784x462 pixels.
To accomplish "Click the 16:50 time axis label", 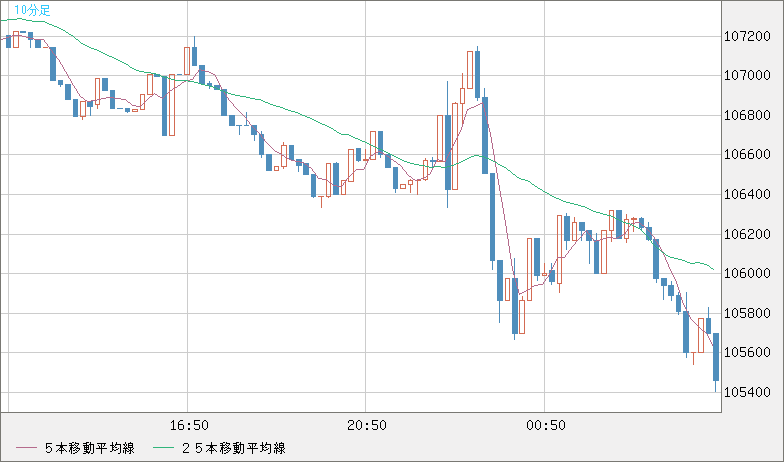I will click(x=188, y=426).
